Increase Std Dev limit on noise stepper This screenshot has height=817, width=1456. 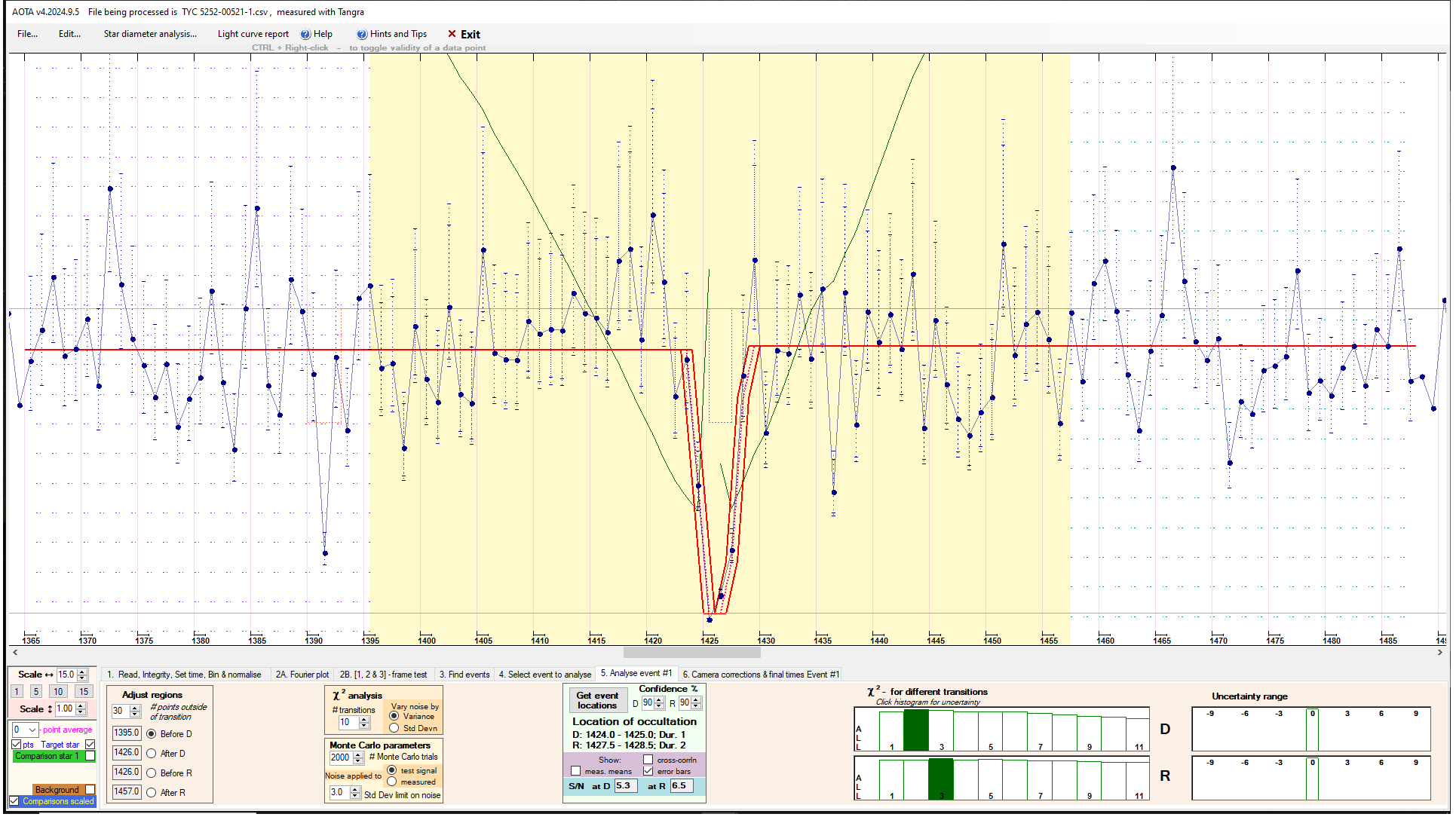click(355, 789)
